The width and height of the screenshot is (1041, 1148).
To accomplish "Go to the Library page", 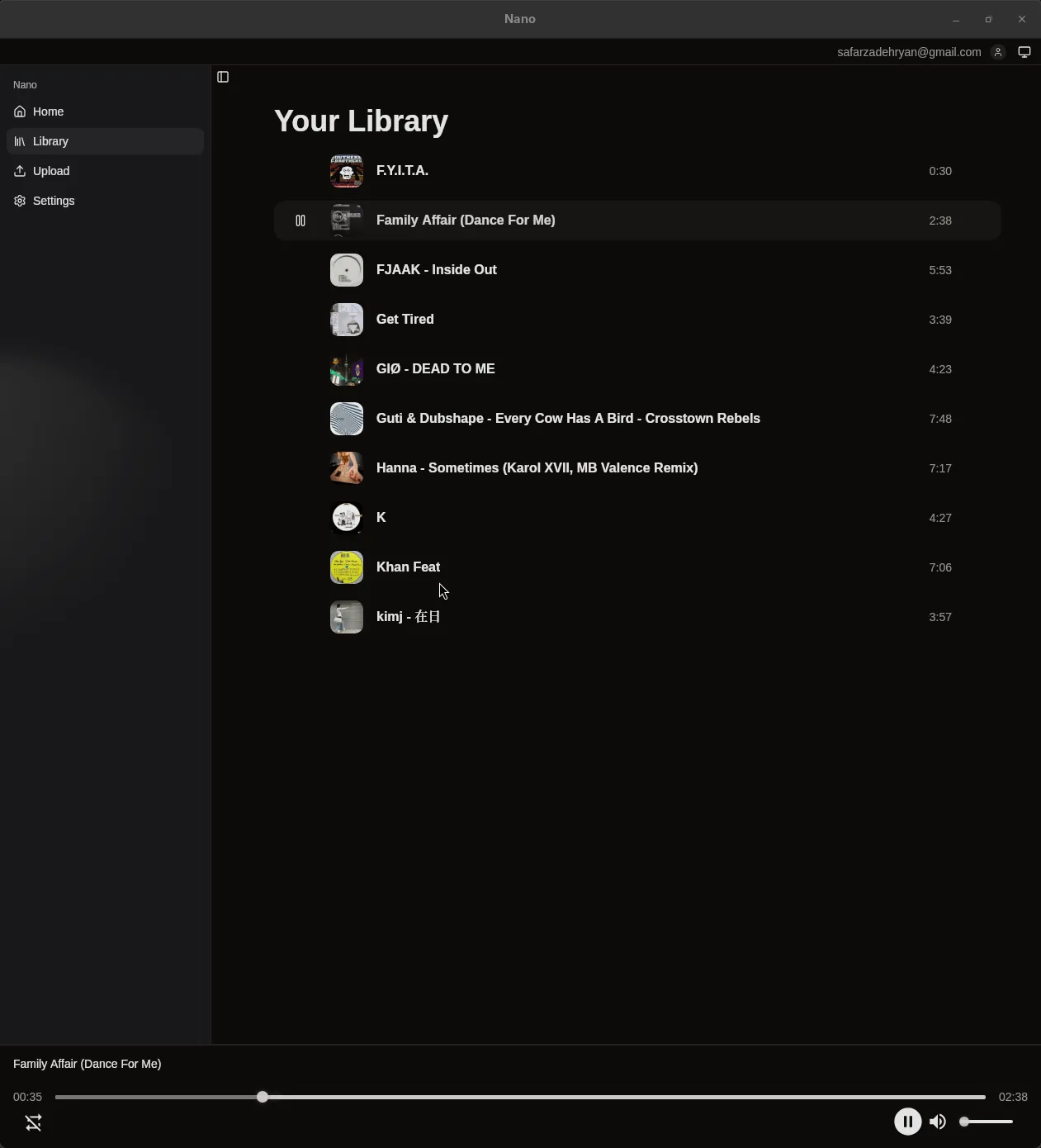I will pyautogui.click(x=51, y=141).
